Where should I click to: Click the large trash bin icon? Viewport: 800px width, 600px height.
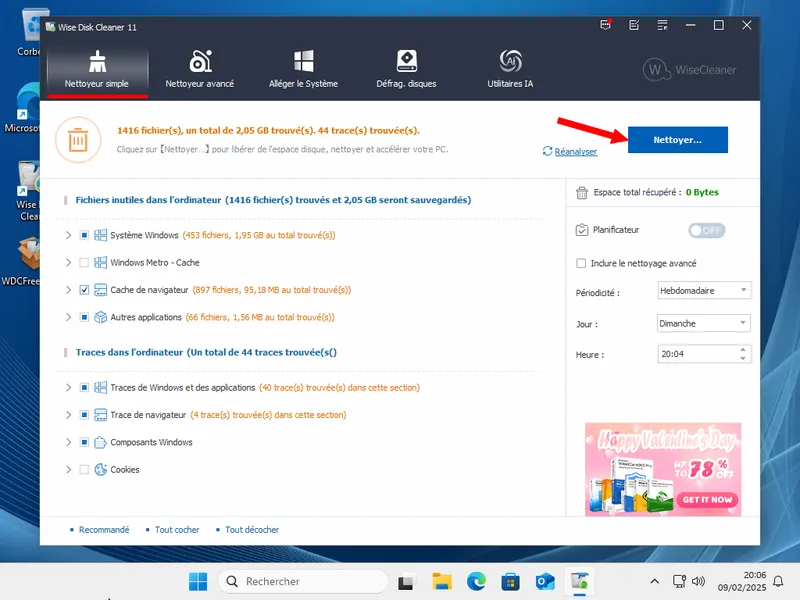point(78,140)
